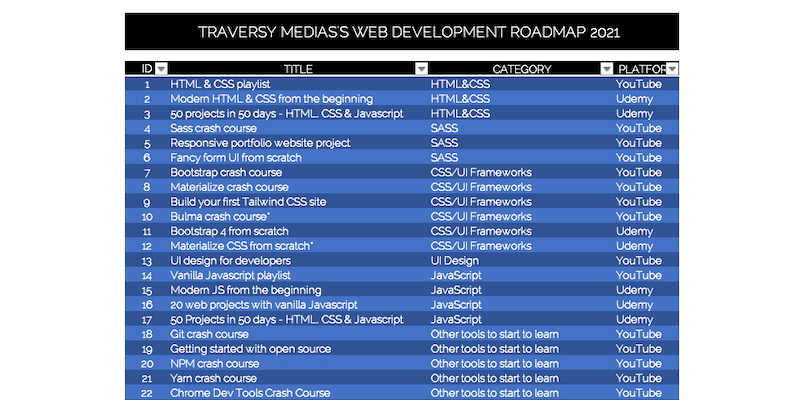Open the CATEGORY column filter dropdown

point(607,69)
